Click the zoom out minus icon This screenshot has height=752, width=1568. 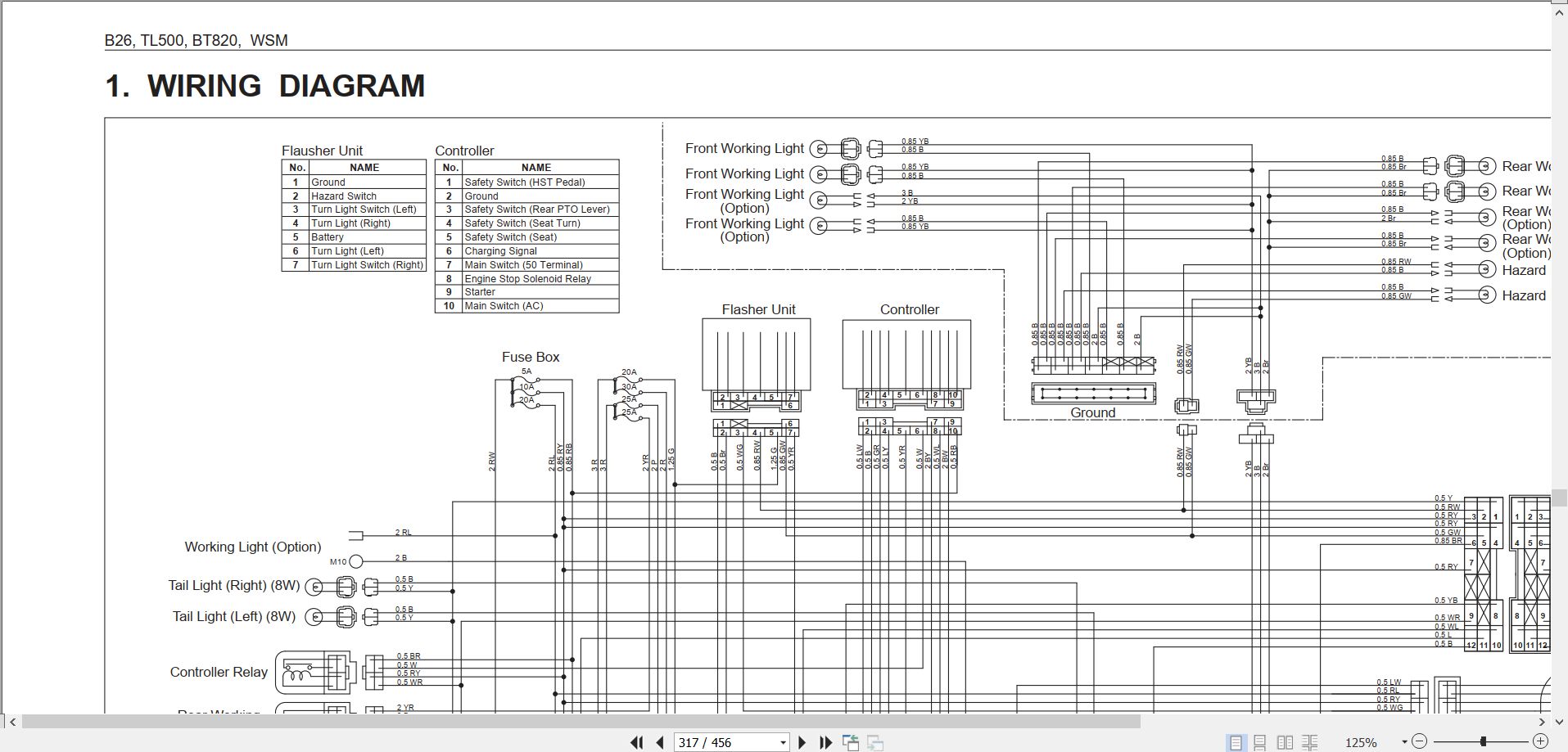(1420, 741)
